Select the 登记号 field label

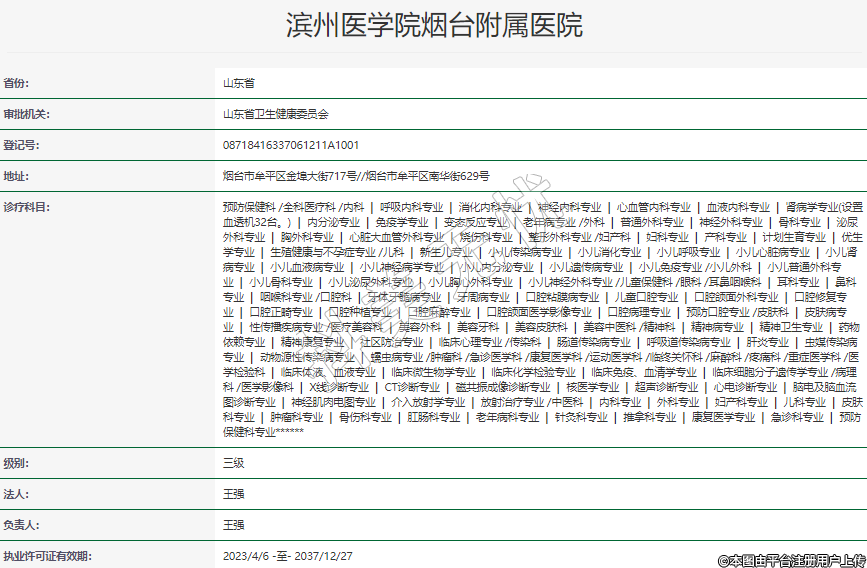pyautogui.click(x=21, y=145)
